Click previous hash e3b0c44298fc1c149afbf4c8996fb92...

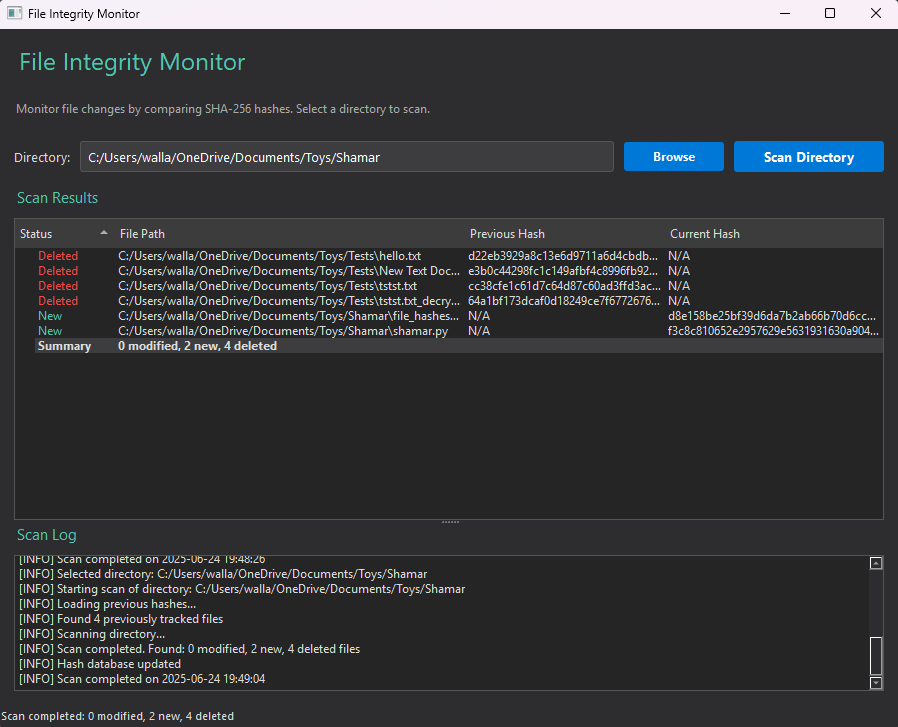coord(563,270)
